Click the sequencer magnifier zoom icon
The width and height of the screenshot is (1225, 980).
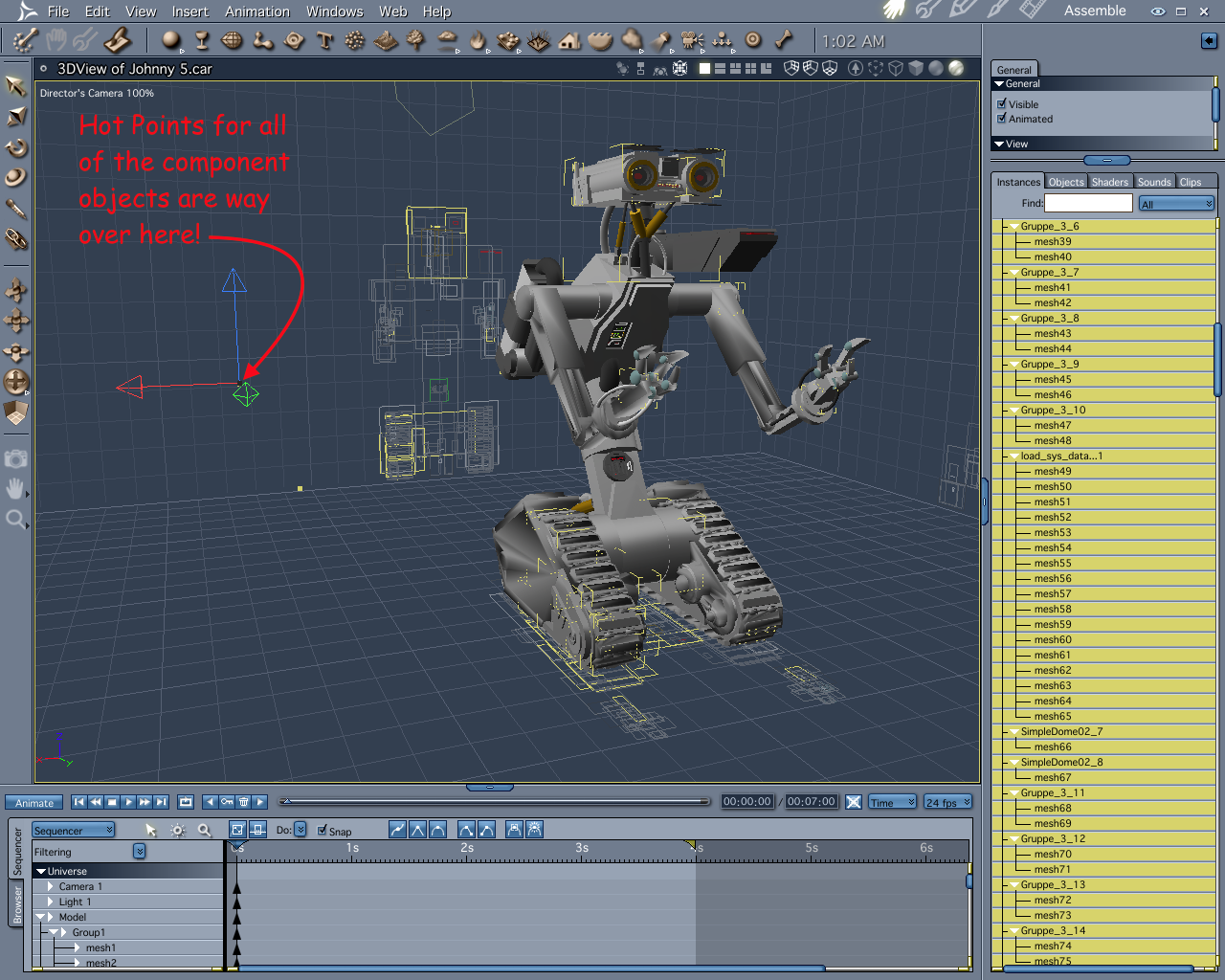204,830
